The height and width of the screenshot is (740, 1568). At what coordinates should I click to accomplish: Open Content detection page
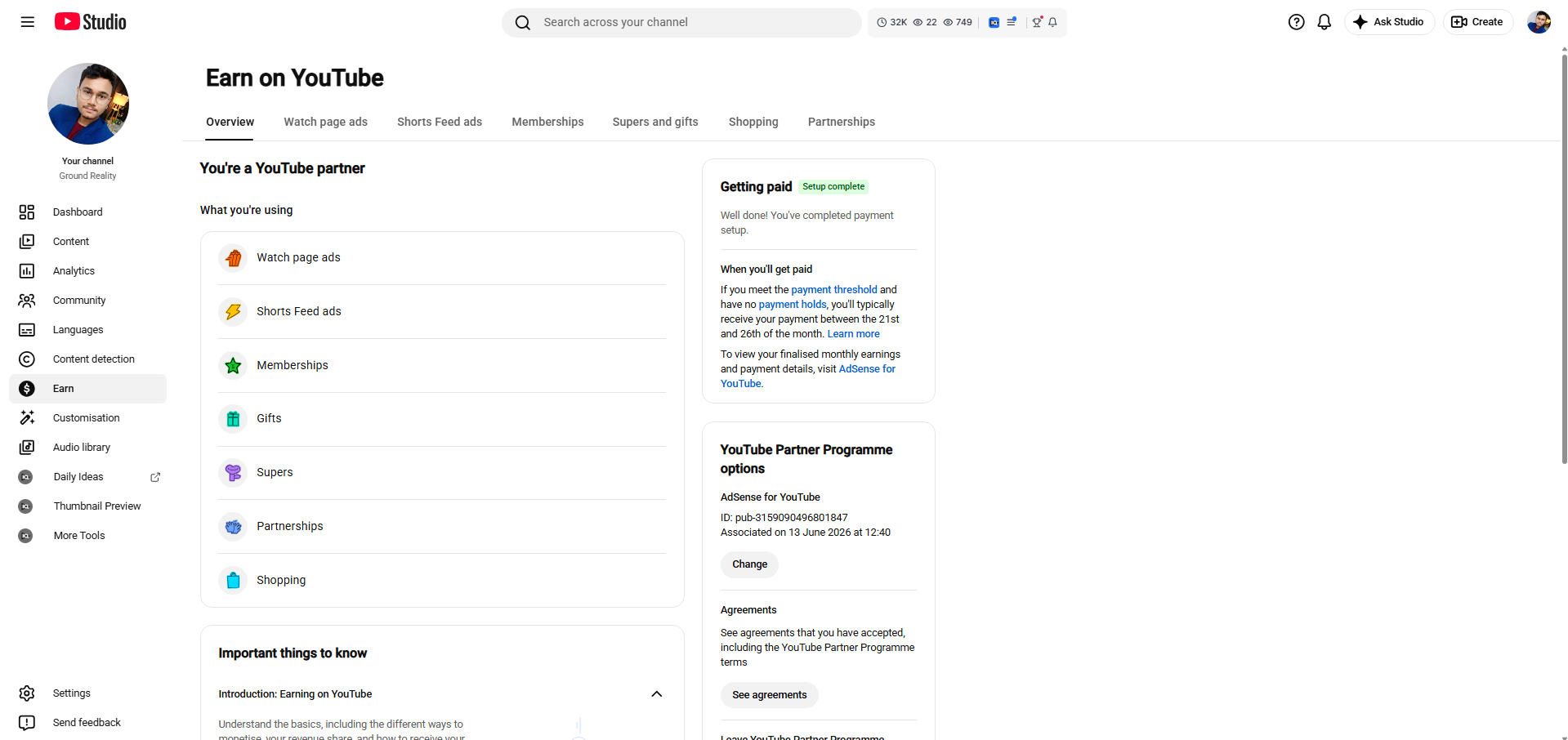87,359
